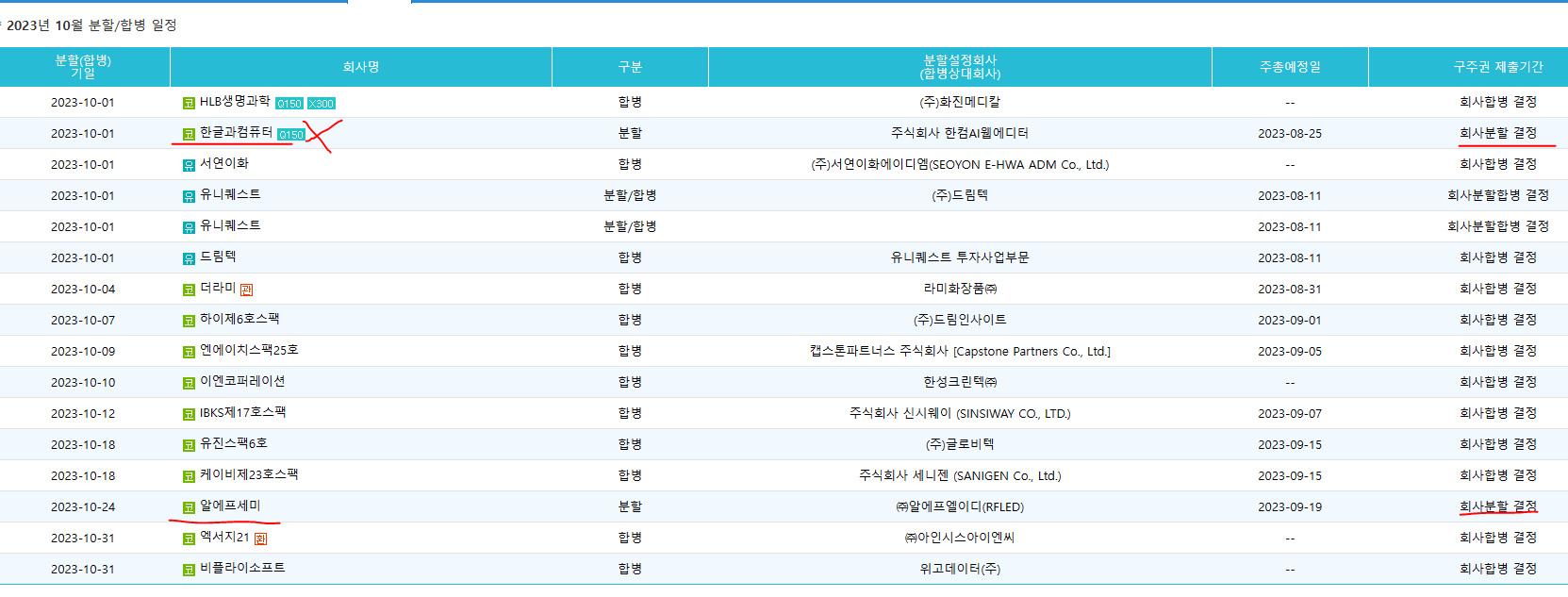Select the (주)드림인사이트 cell

coord(960,320)
